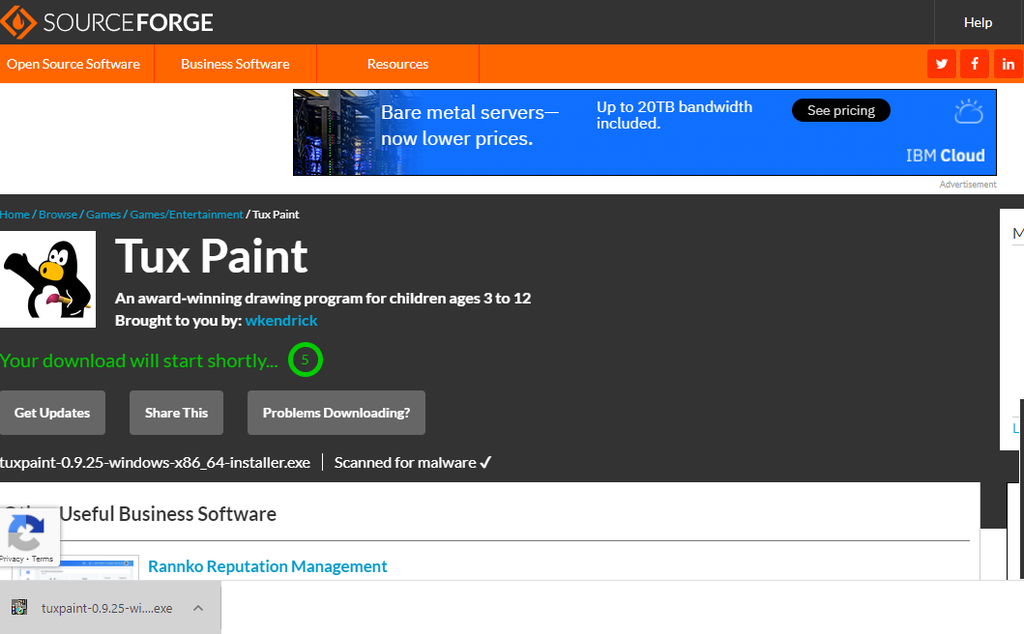
Task: Click See pricing in IBM Cloud ad
Action: pos(841,110)
